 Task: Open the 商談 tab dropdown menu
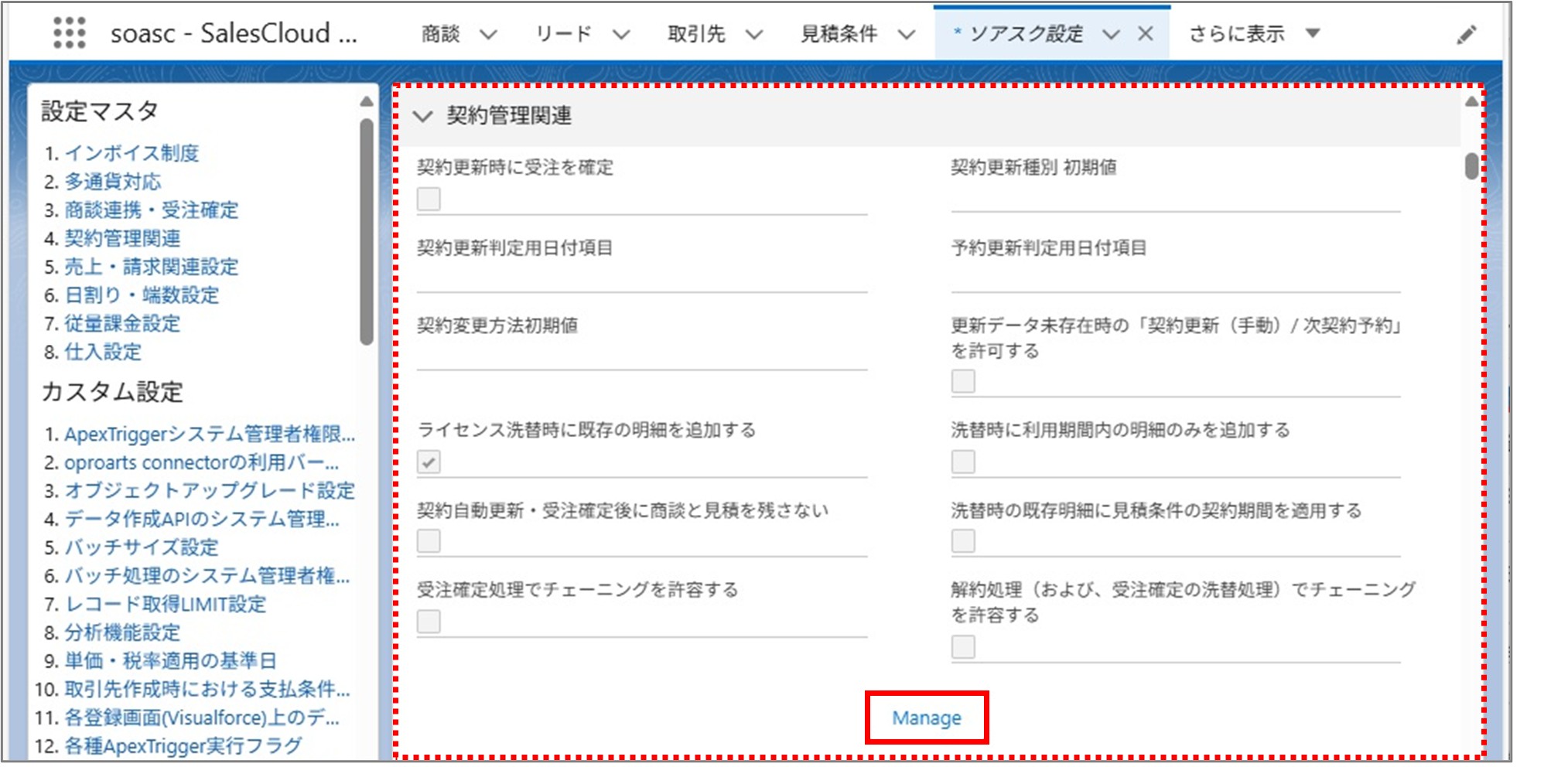point(488,33)
